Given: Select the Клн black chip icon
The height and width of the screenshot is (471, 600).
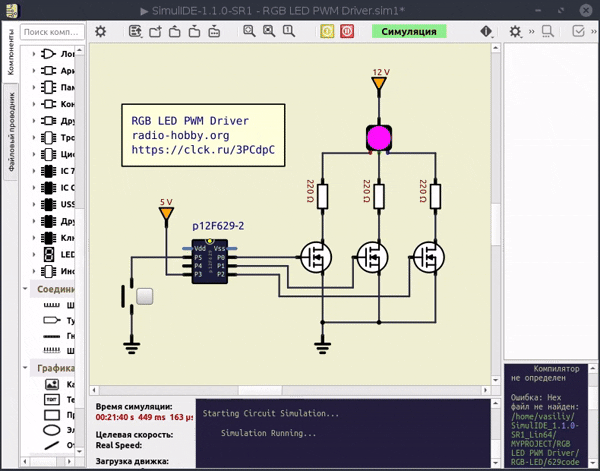Looking at the screenshot, I should 49,238.
